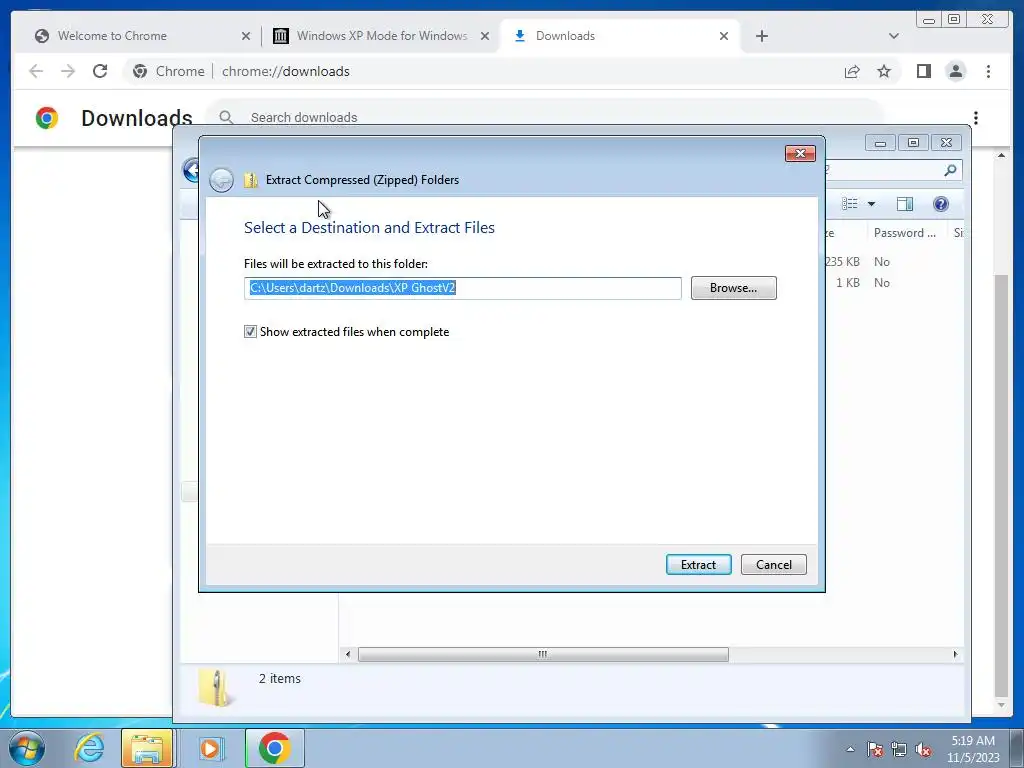Click the Chrome logo on Downloads page
The width and height of the screenshot is (1024, 768).
click(47, 118)
